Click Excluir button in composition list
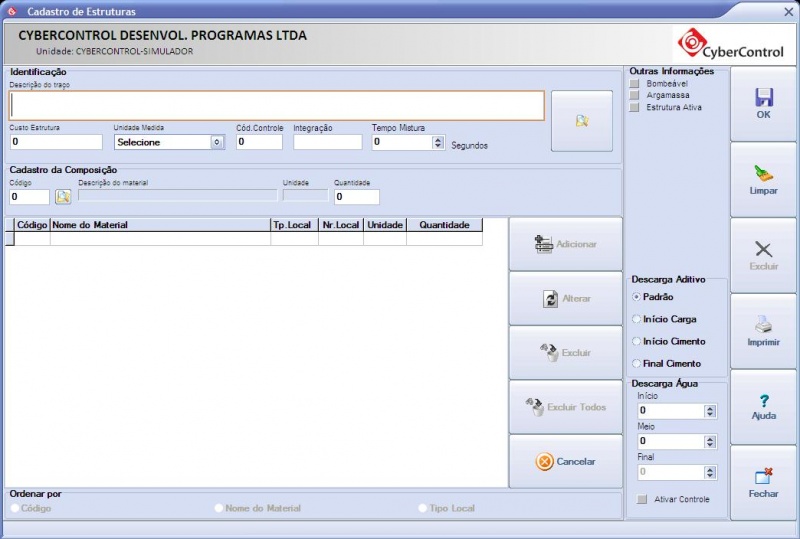The width and height of the screenshot is (800, 539). (565, 353)
